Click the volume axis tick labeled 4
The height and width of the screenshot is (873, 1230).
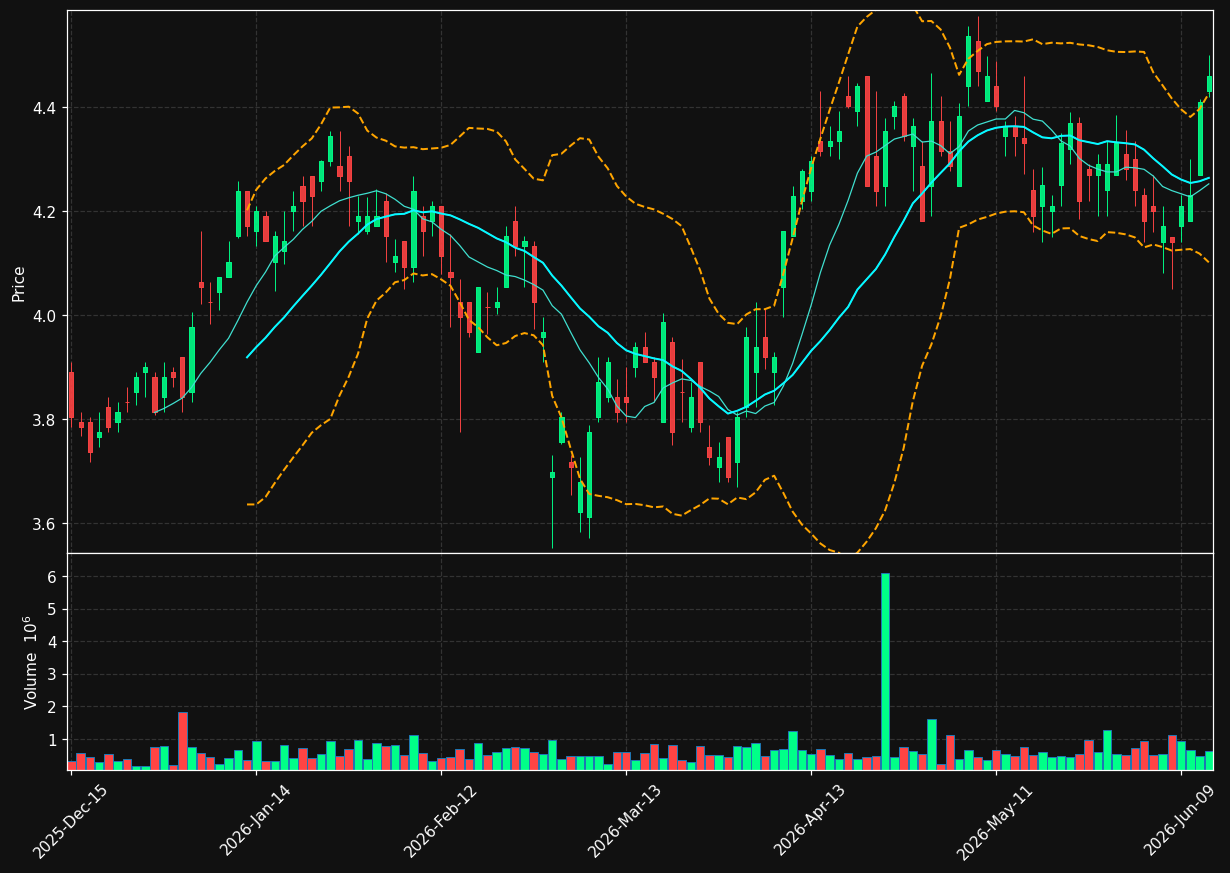point(52,642)
